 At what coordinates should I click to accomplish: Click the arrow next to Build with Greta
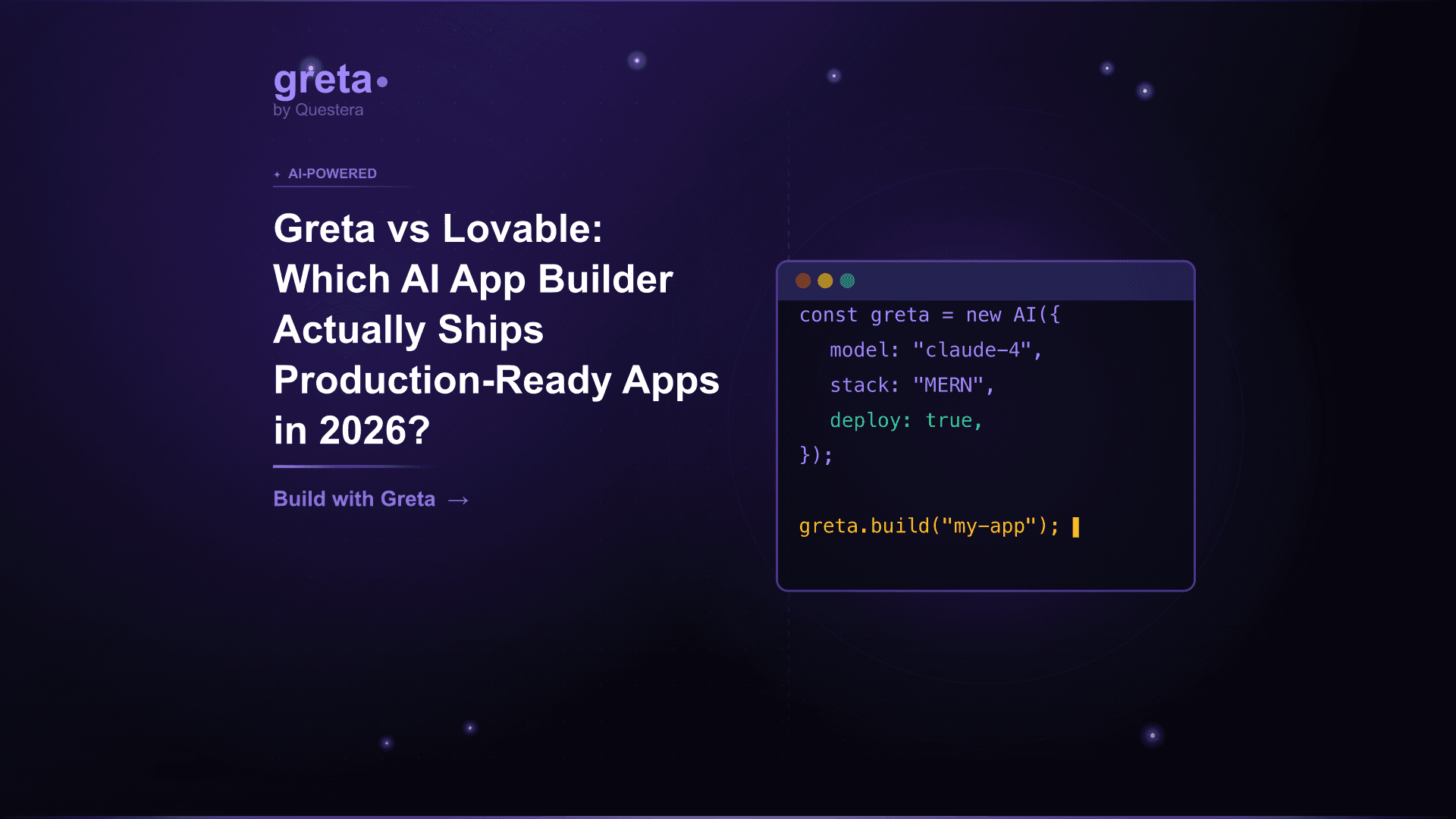click(x=458, y=500)
